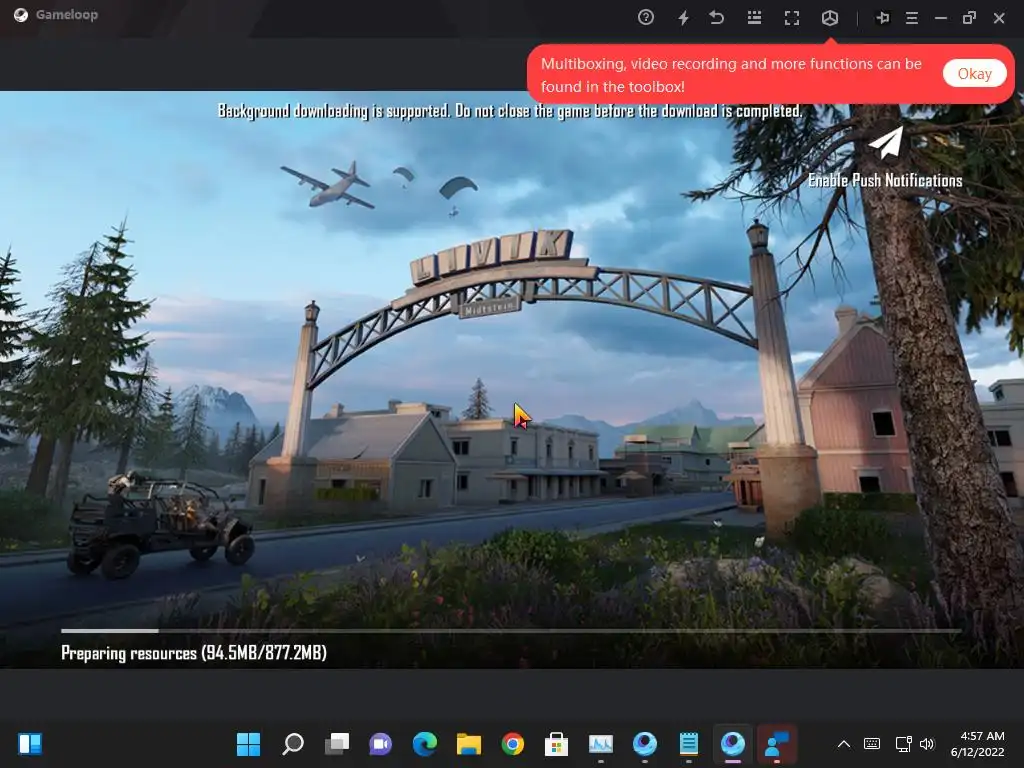Click the back arrow icon in title bar
Viewport: 1024px width, 768px height.
click(716, 18)
